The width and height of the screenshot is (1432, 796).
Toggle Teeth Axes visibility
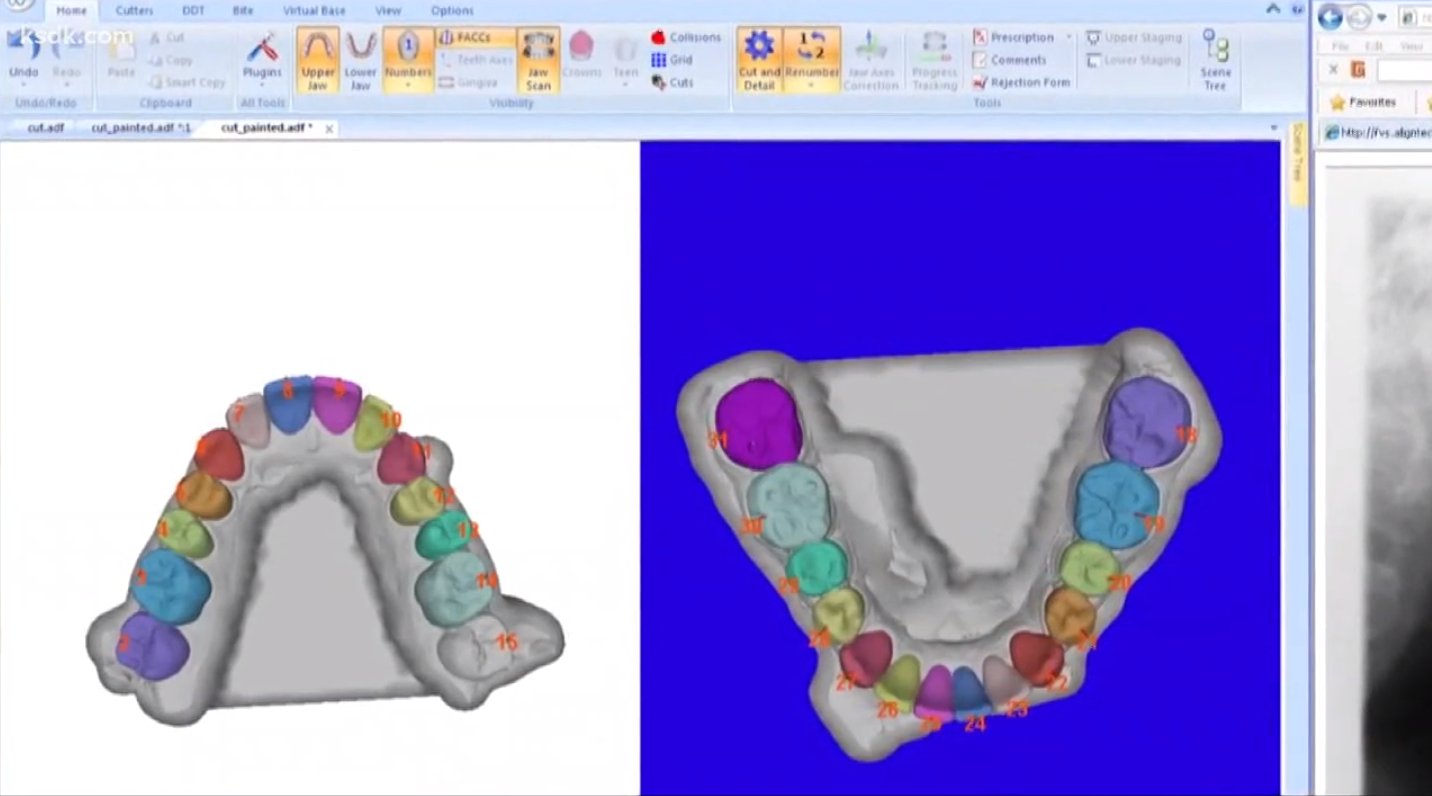pyautogui.click(x=475, y=60)
